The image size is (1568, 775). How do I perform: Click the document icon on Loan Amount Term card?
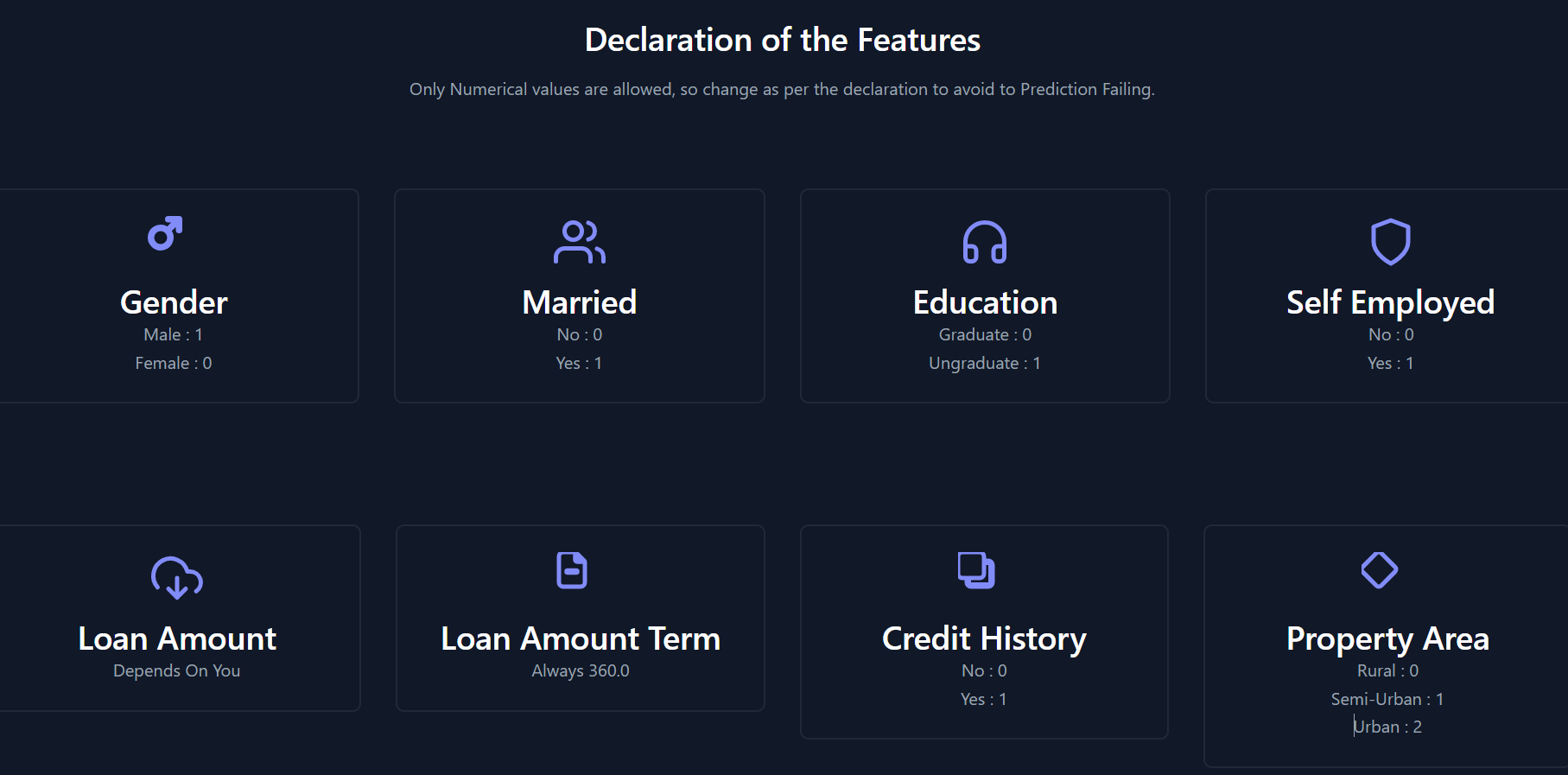[573, 569]
